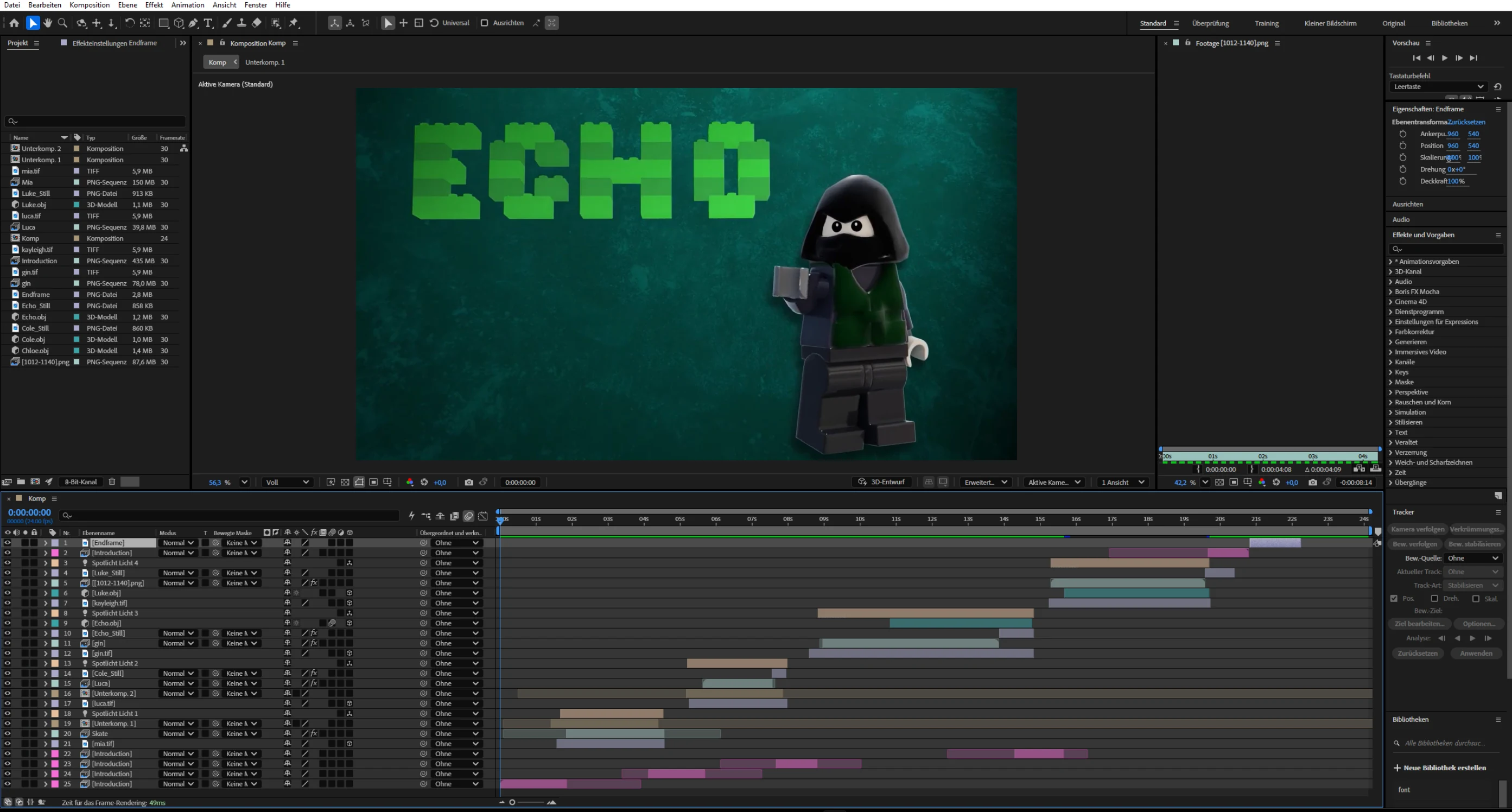This screenshot has height=812, width=1512.
Task: Open Modus dropdown for Luke_Still layer
Action: (x=178, y=573)
